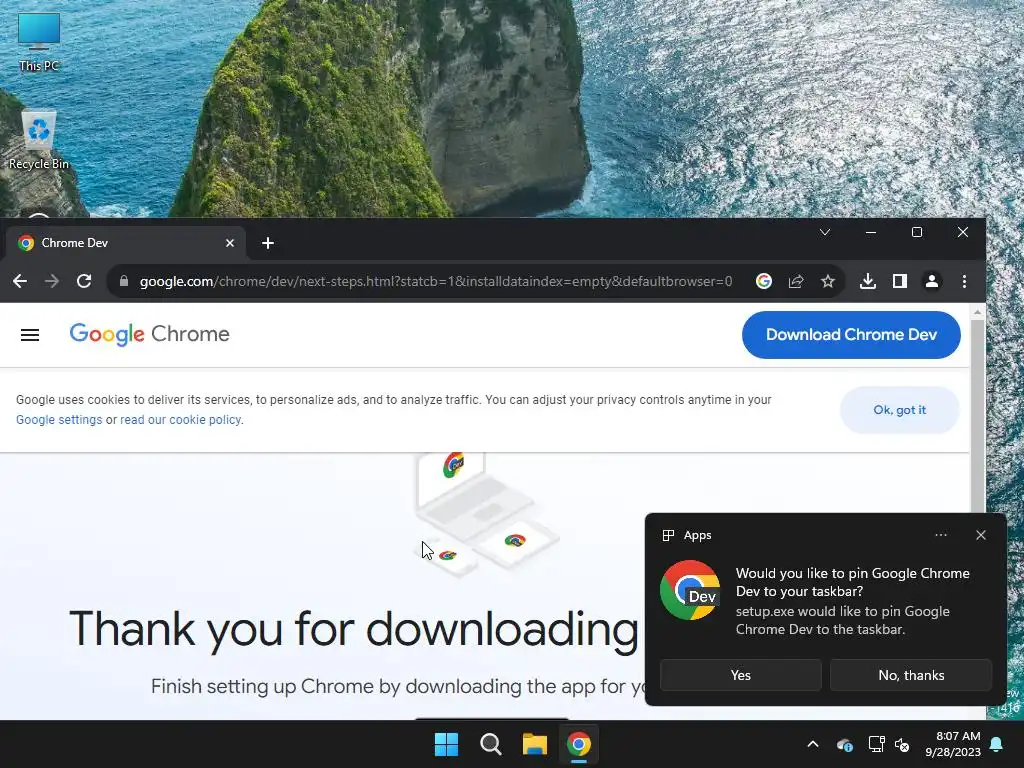
Task: Click the devices illustration on the page
Action: tap(485, 515)
